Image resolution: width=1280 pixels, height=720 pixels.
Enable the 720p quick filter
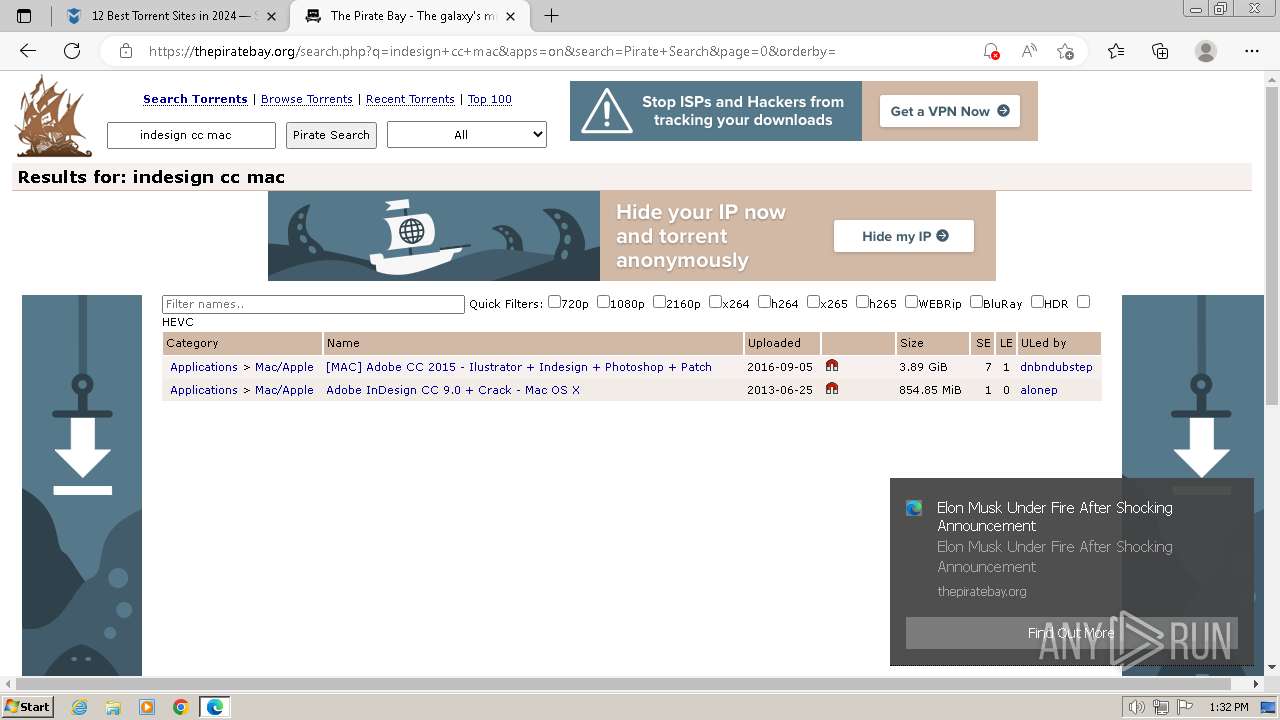tap(554, 302)
